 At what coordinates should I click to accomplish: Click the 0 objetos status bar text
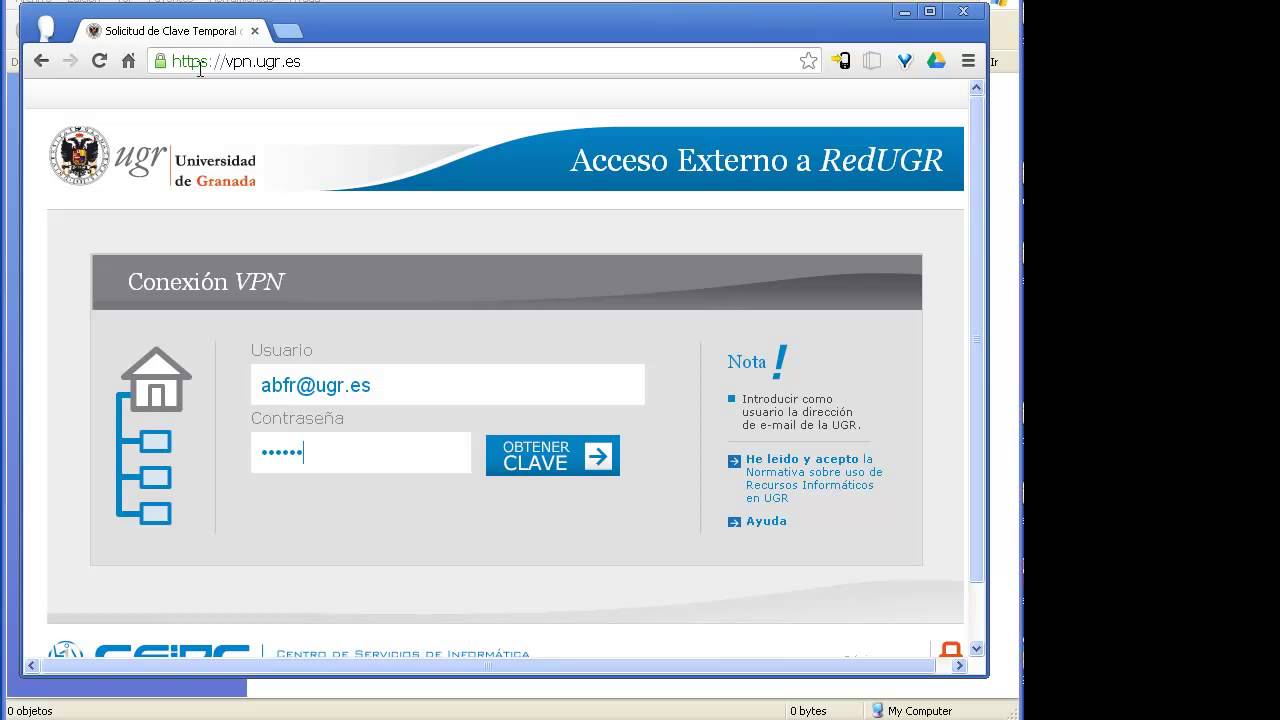point(30,711)
